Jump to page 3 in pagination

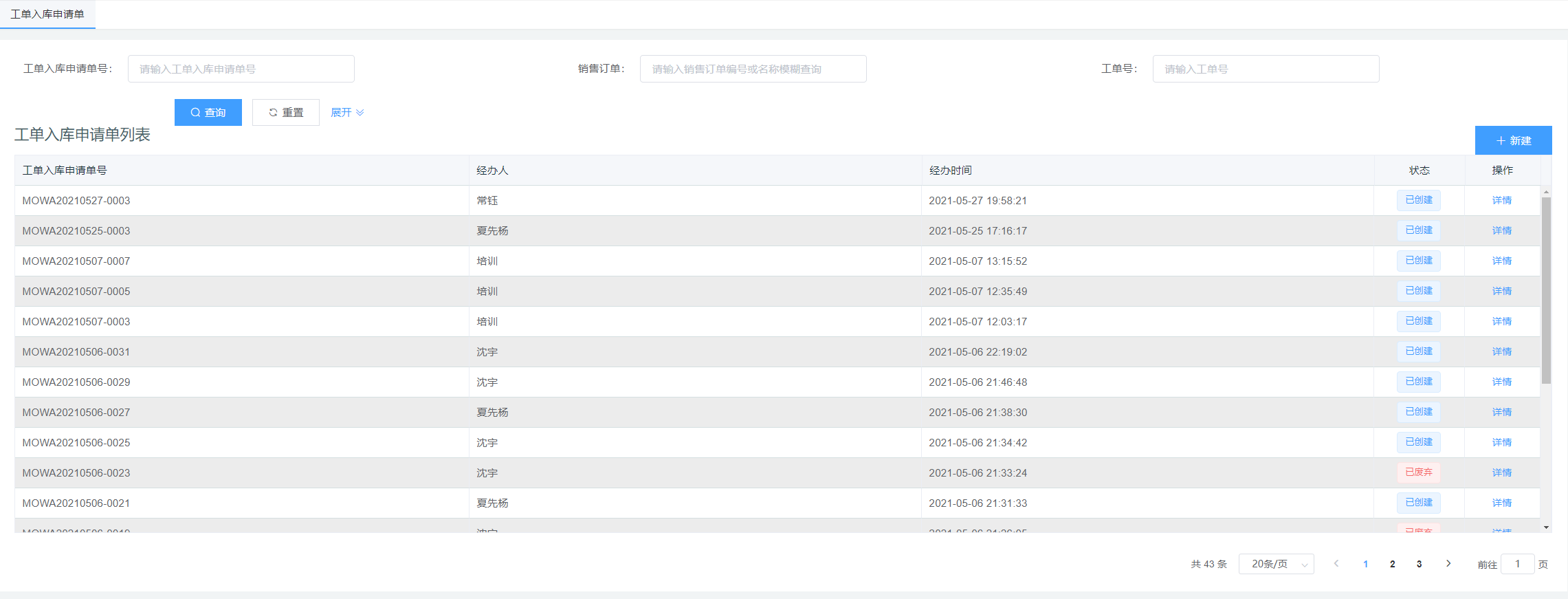coord(1419,564)
